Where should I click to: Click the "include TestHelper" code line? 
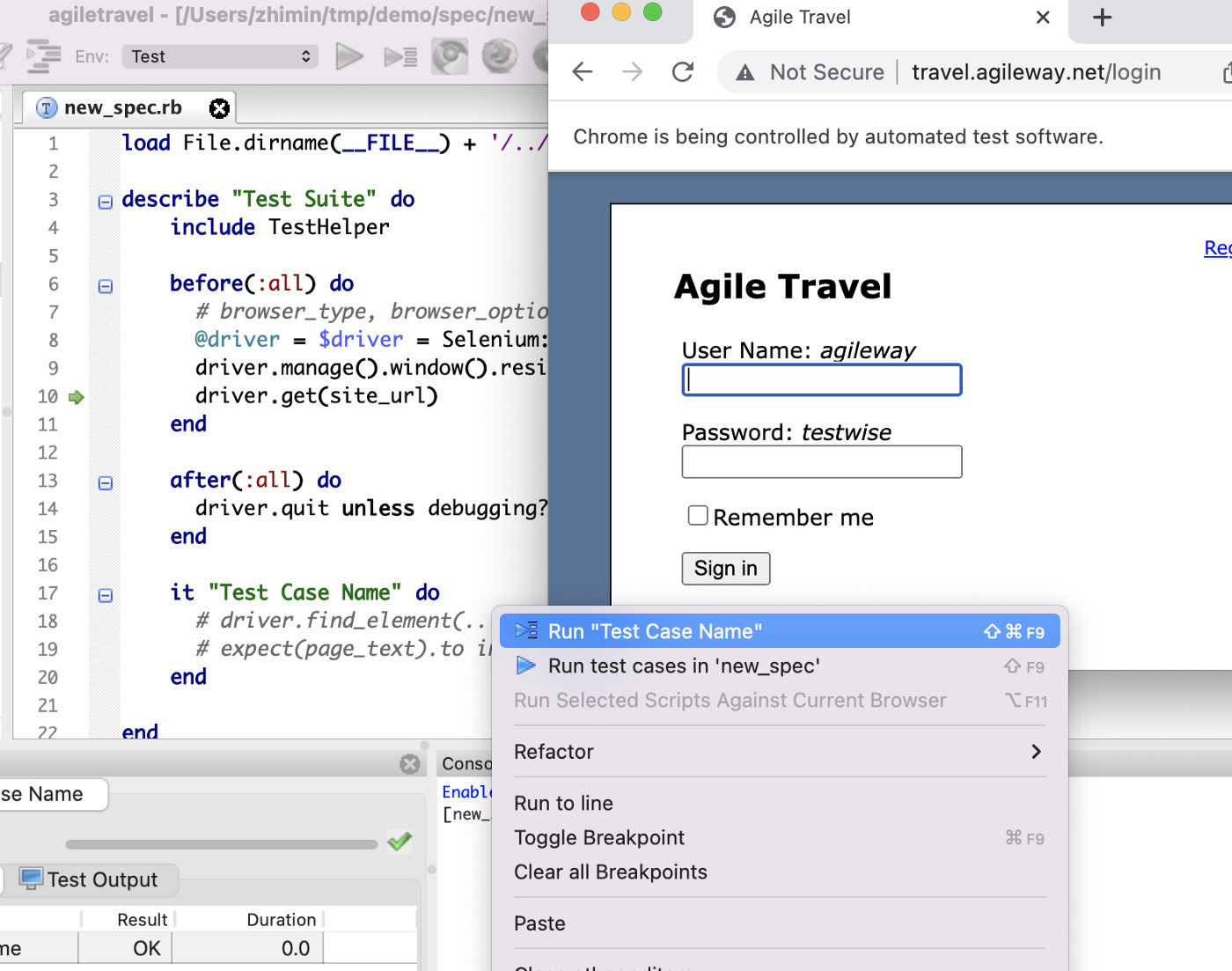point(280,227)
